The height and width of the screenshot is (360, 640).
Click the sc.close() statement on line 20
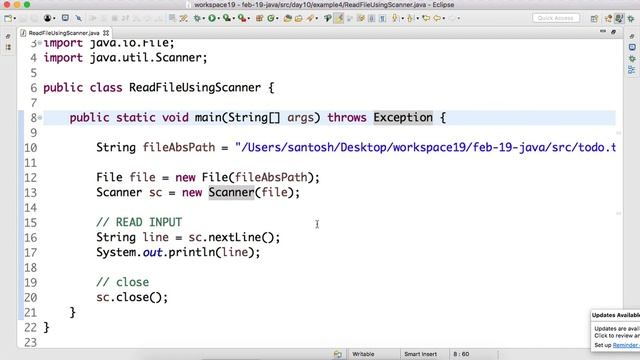132,297
